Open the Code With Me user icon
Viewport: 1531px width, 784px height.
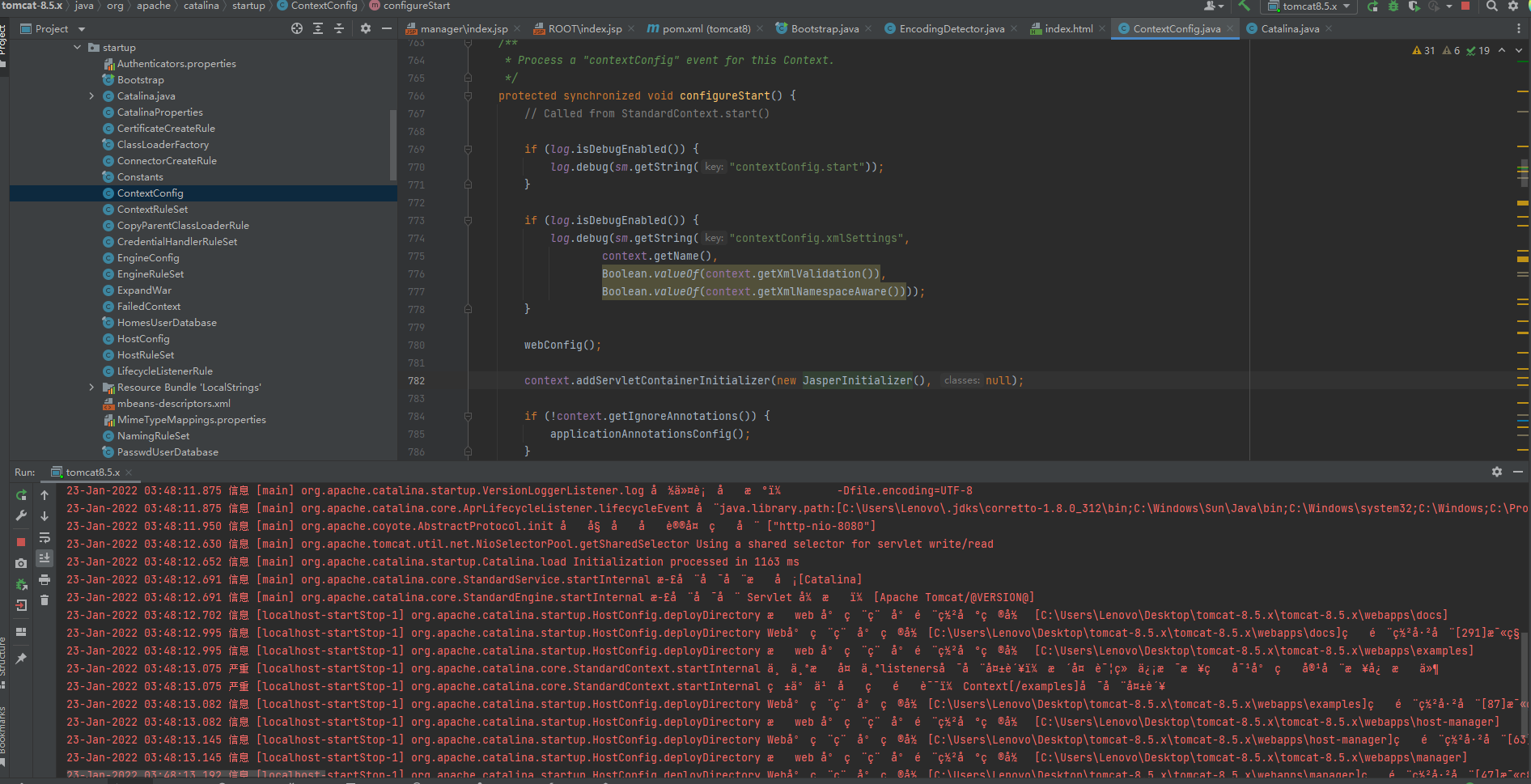click(1210, 6)
